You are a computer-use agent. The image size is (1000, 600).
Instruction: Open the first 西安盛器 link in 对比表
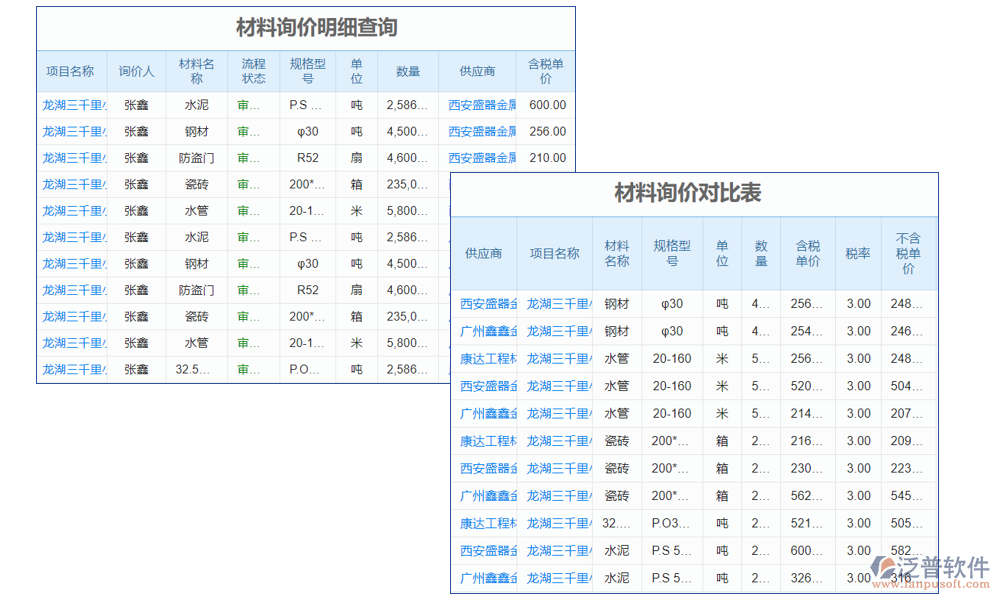click(x=488, y=304)
